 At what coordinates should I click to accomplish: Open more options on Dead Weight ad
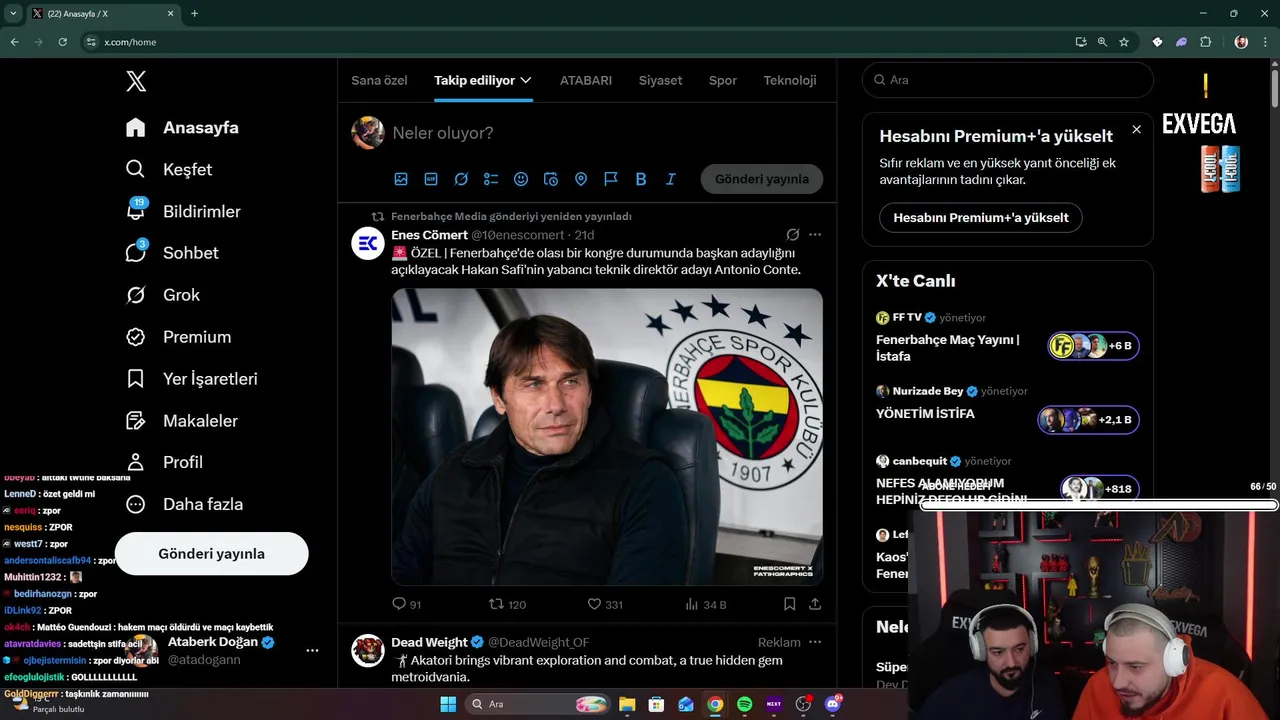(x=815, y=642)
